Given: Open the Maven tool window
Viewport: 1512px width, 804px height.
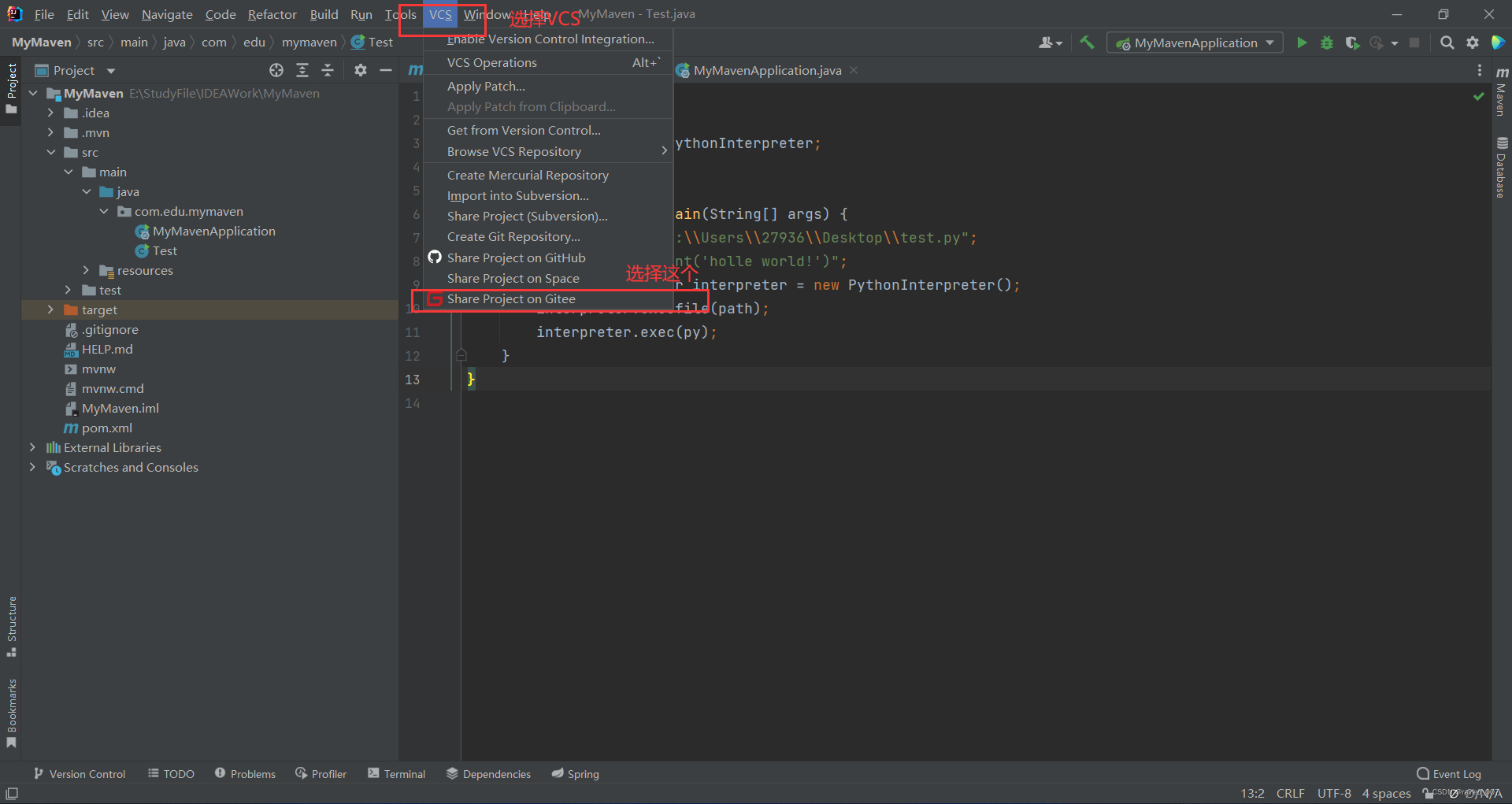Looking at the screenshot, I should pos(1502,91).
